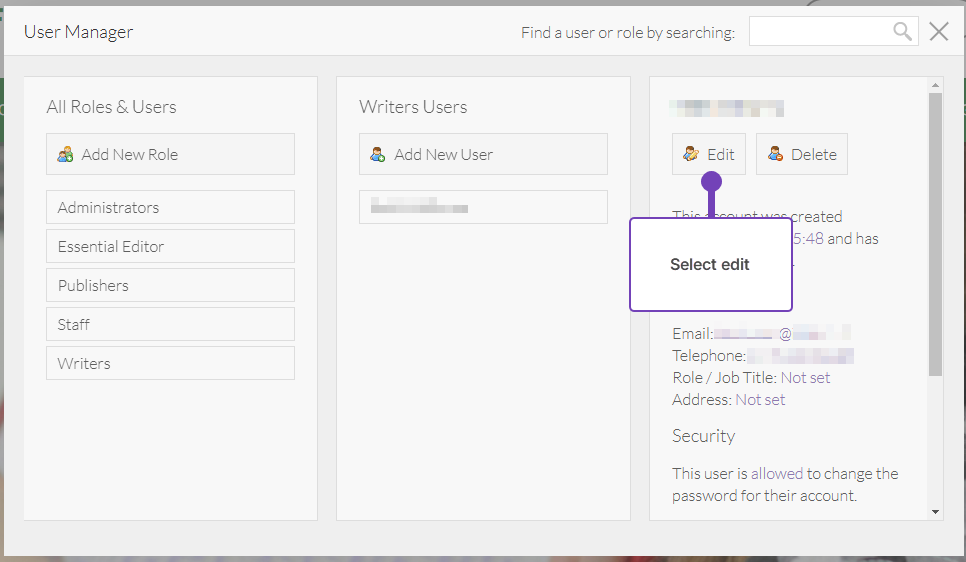Image resolution: width=966 pixels, height=562 pixels.
Task: Click the search magnifier icon
Action: tap(903, 32)
